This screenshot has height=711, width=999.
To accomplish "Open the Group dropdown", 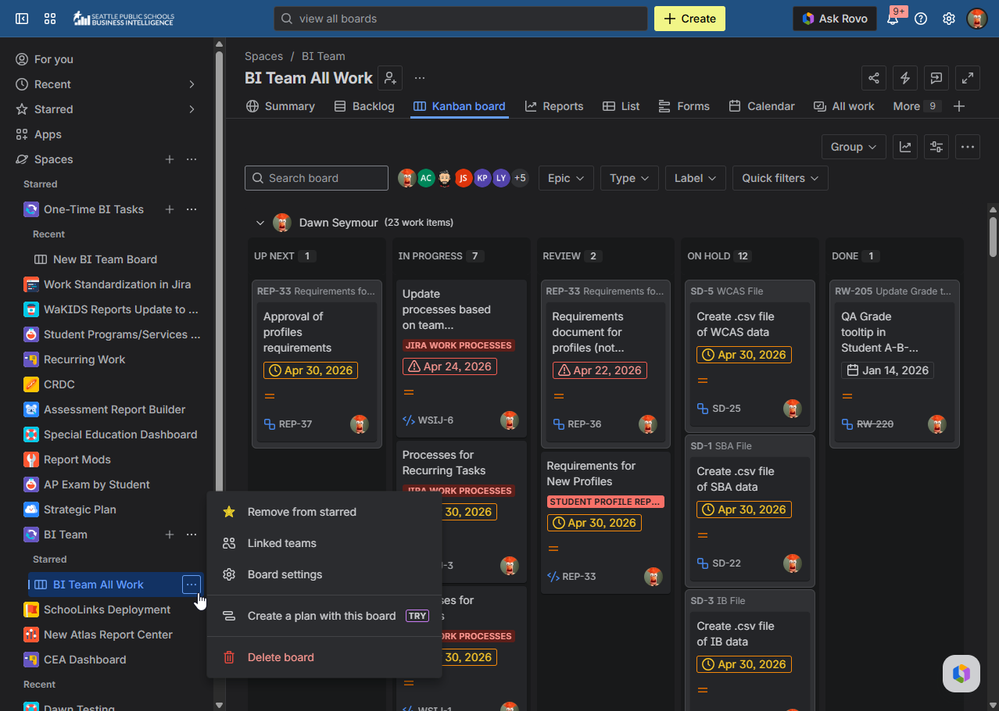I will click(x=853, y=147).
